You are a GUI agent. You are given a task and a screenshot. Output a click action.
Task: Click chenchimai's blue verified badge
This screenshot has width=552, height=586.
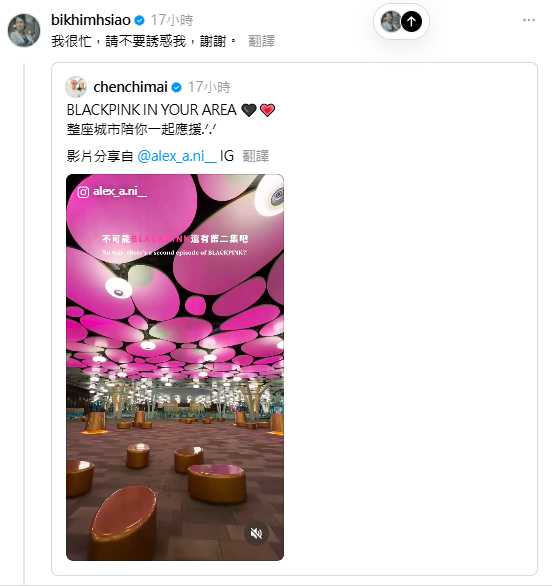176,87
